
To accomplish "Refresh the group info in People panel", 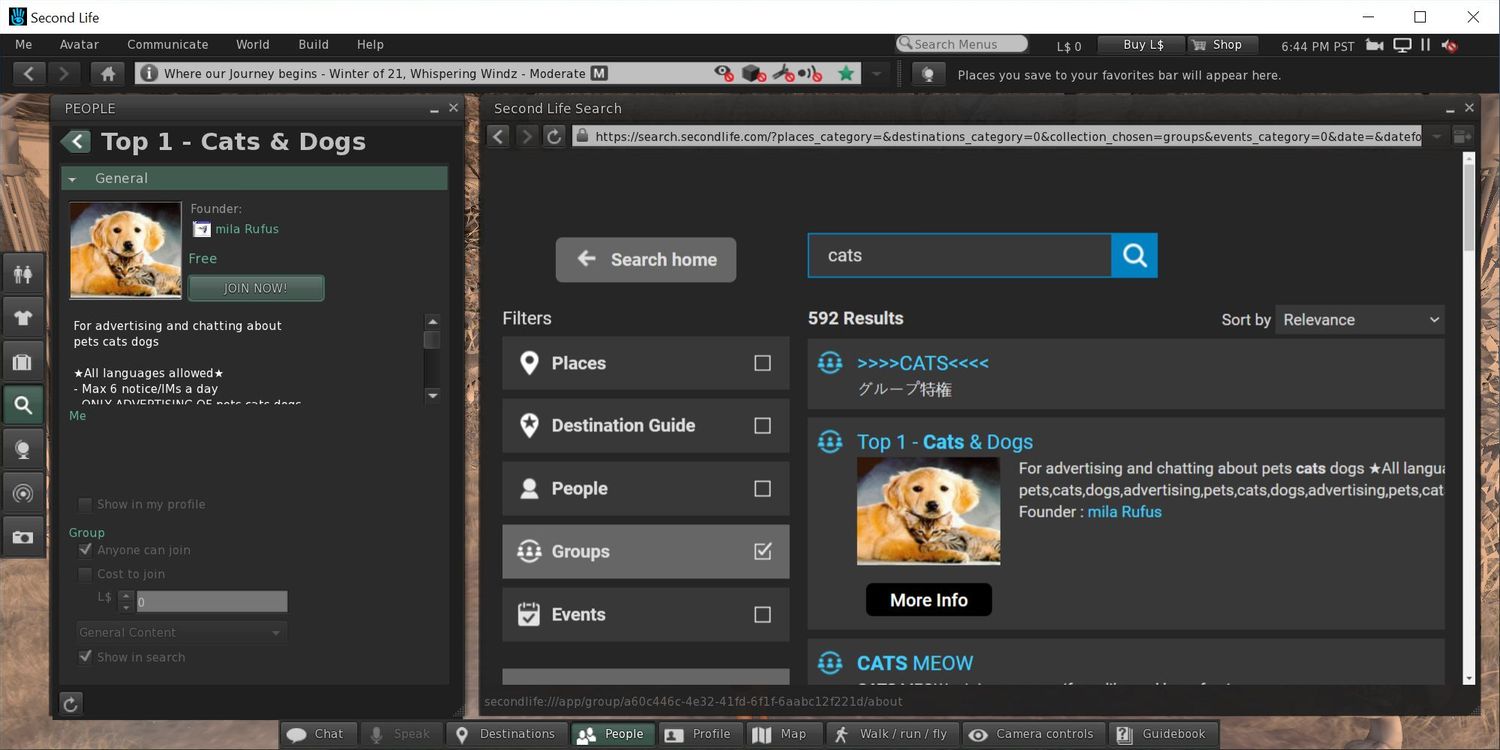I will (x=70, y=704).
